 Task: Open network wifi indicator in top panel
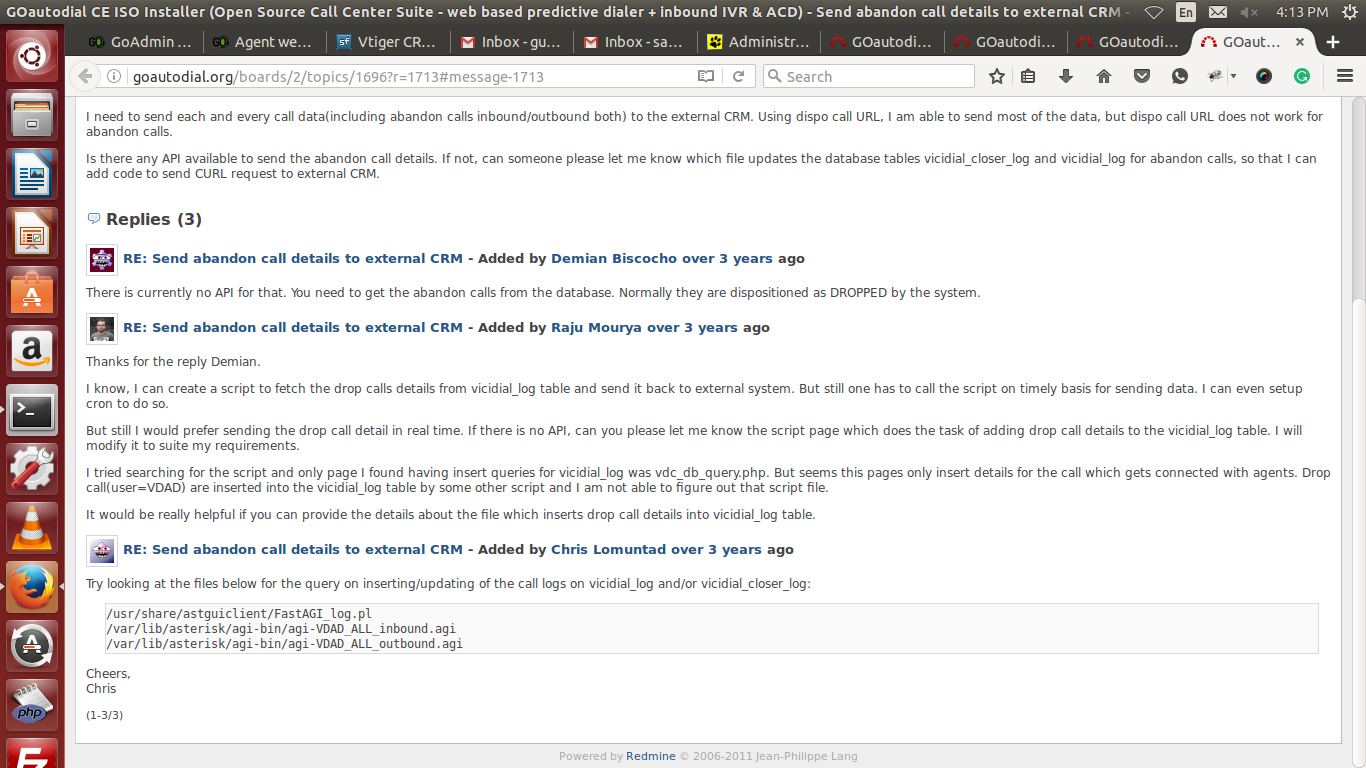1154,12
